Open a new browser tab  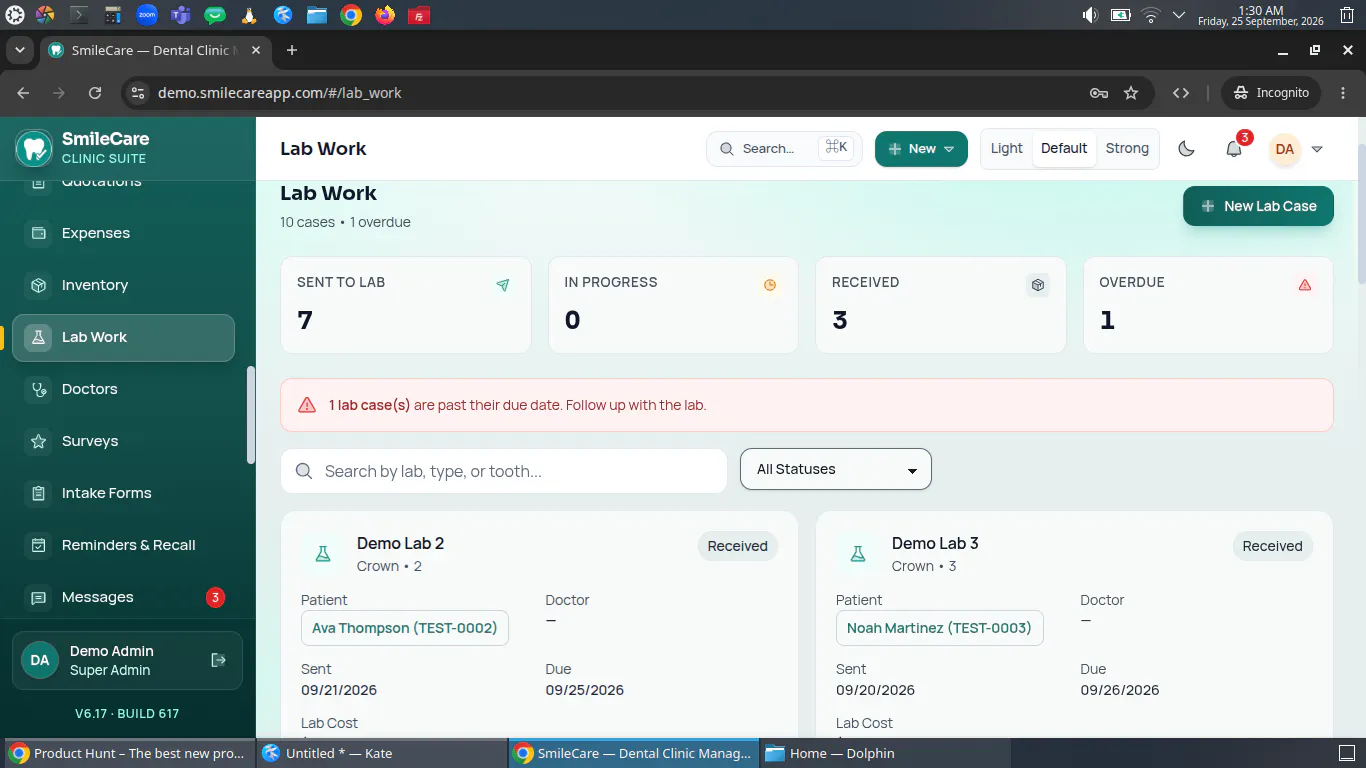[292, 50]
